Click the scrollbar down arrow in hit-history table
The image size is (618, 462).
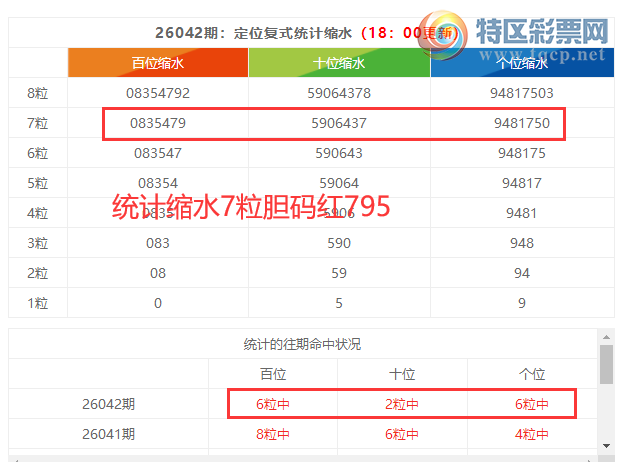tap(606, 446)
